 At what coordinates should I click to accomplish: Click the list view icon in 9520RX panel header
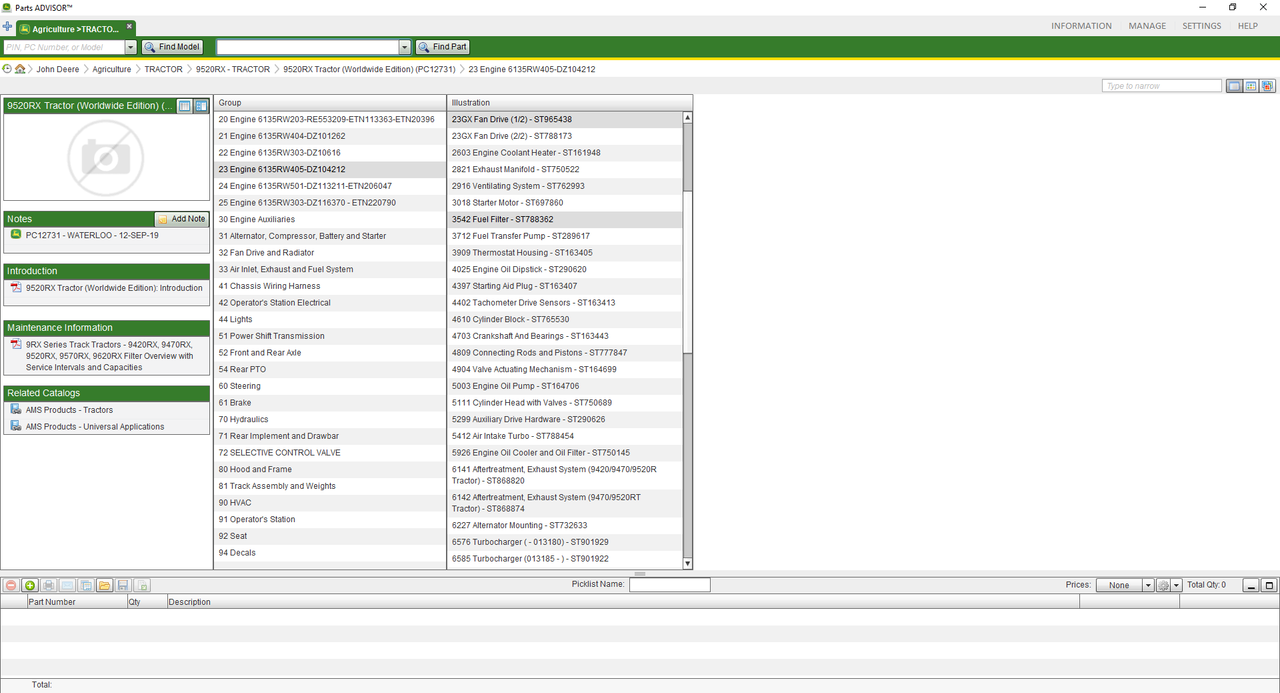tap(184, 106)
